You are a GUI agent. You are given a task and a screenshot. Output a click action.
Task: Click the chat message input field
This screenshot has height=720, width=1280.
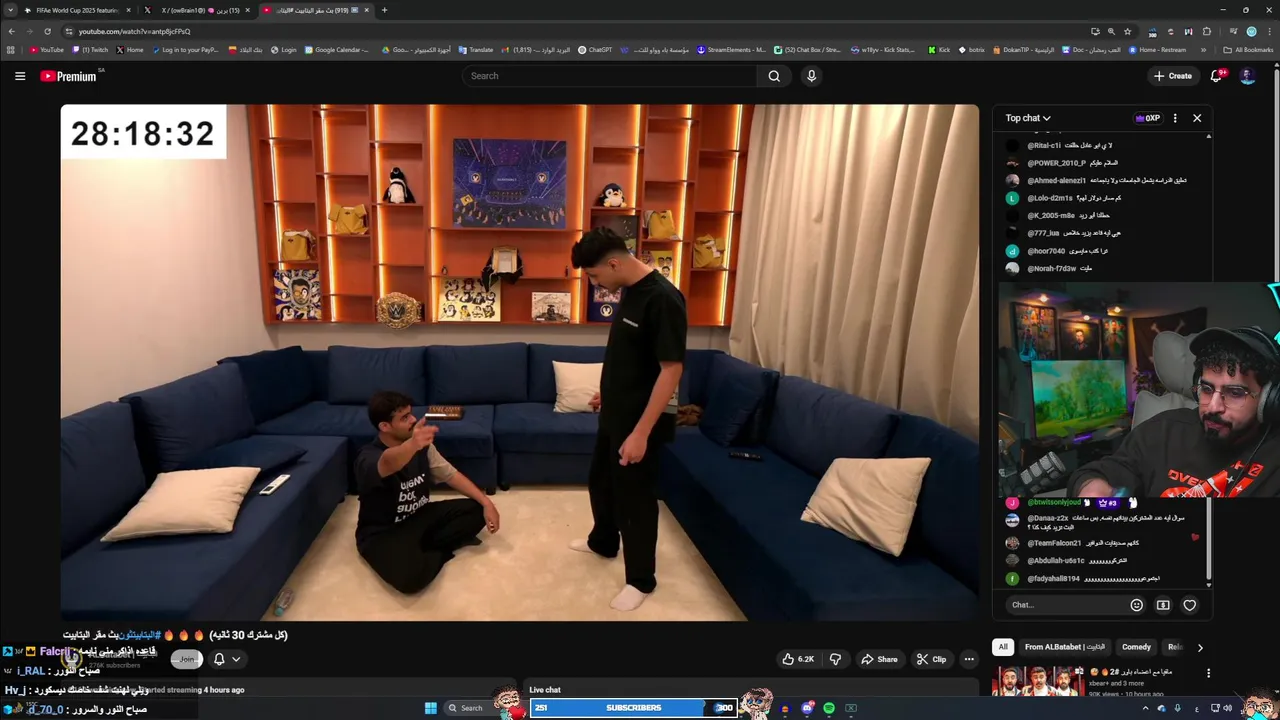click(x=1065, y=605)
